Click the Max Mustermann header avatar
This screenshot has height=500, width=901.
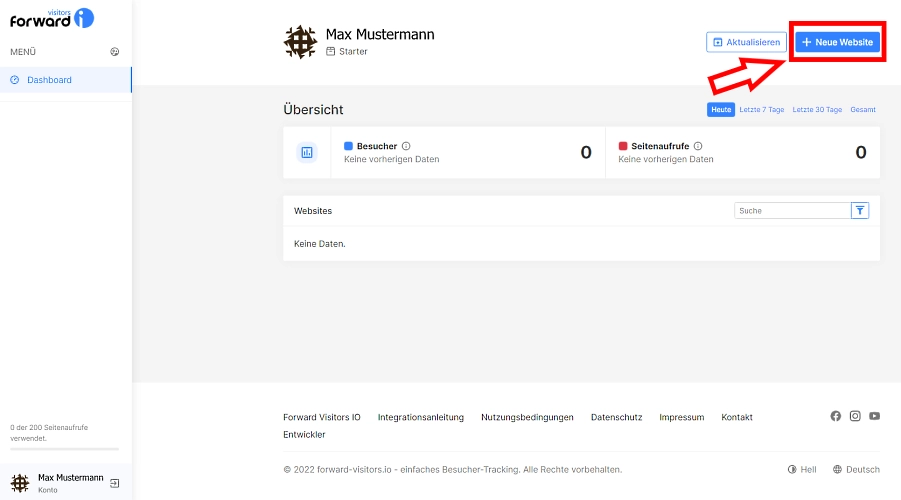point(300,42)
